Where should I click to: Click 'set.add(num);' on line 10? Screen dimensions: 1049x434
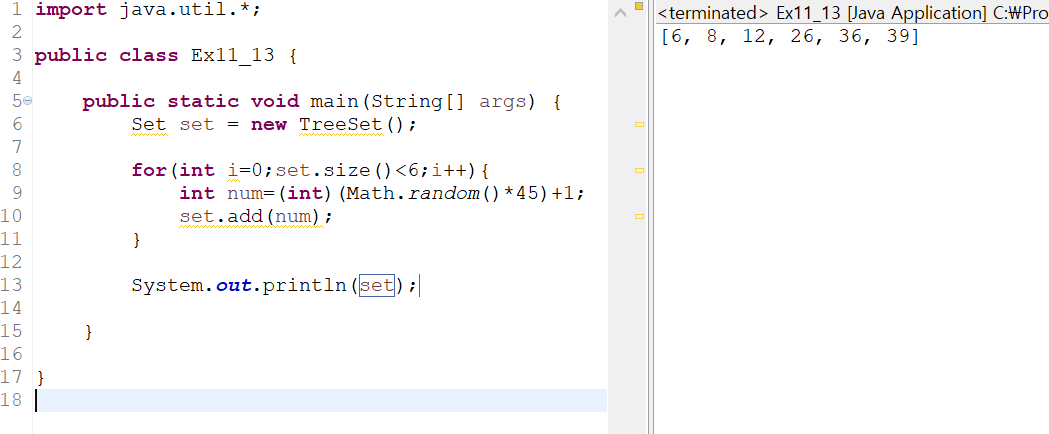point(256,217)
